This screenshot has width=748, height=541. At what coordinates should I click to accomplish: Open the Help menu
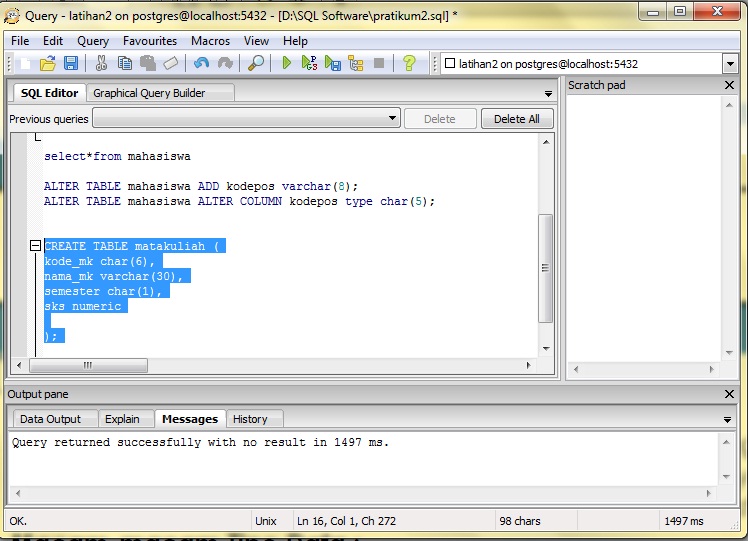click(x=295, y=41)
